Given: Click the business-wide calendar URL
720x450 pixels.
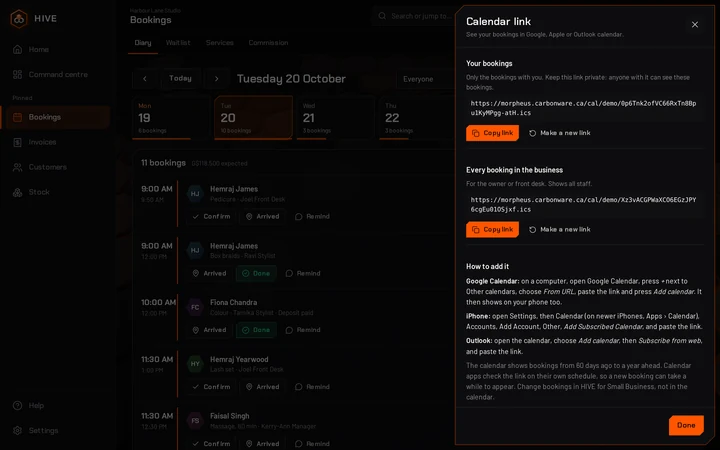Looking at the screenshot, I should coord(584,204).
